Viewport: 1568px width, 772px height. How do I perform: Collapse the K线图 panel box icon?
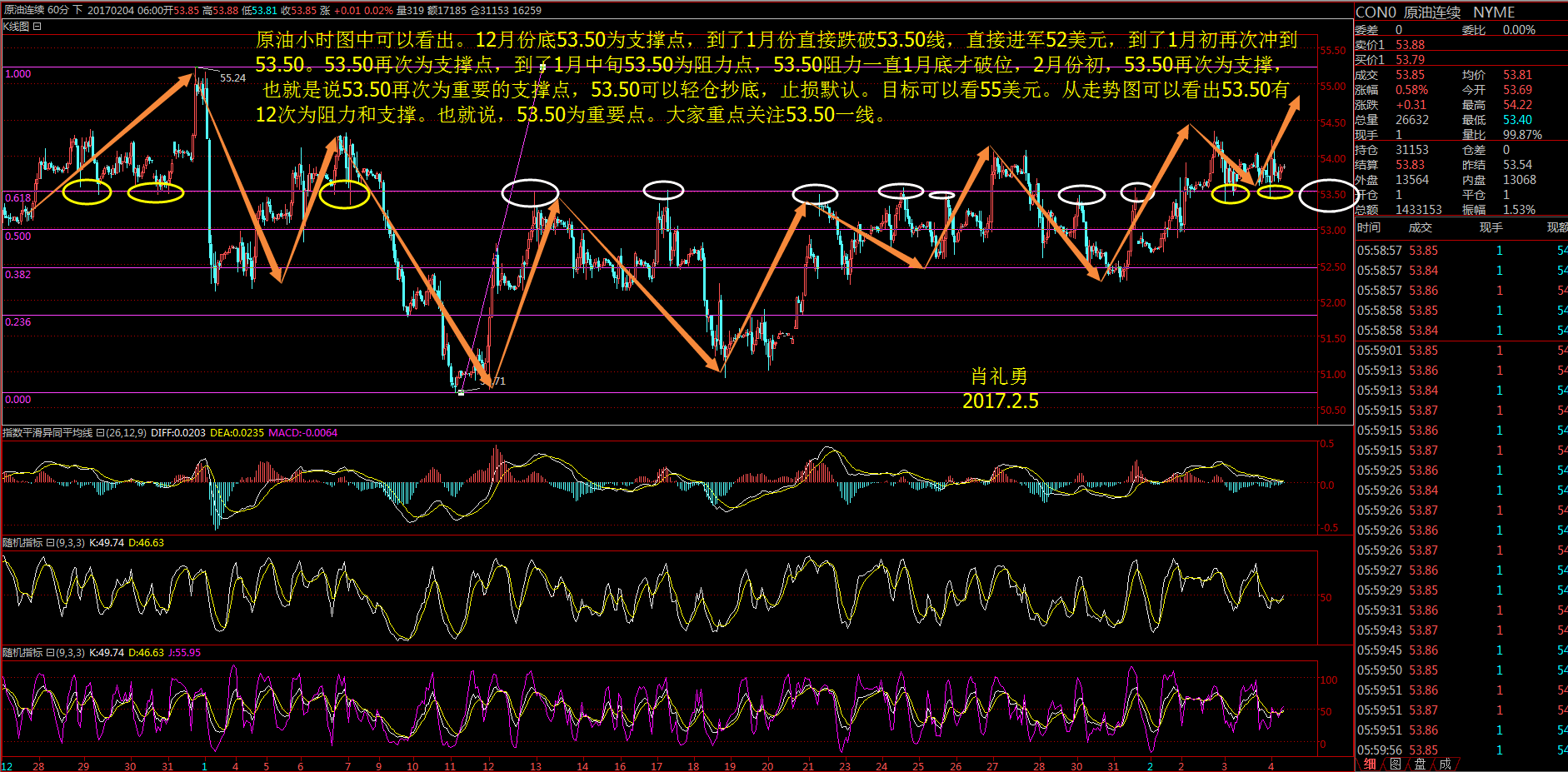[37, 27]
